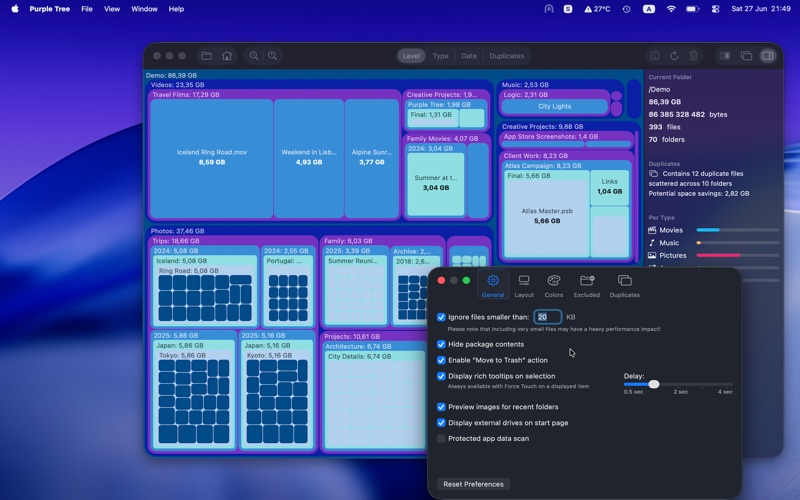Click the menu bar date and time
This screenshot has width=800, height=500.
761,9
